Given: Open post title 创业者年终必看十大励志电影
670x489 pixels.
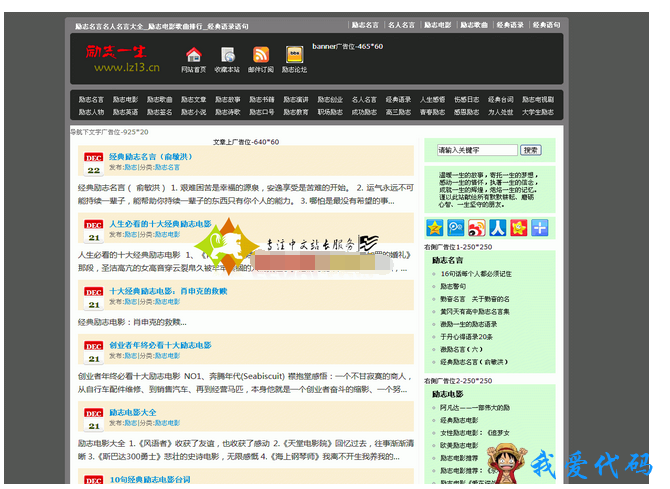Looking at the screenshot, I should 161,345.
